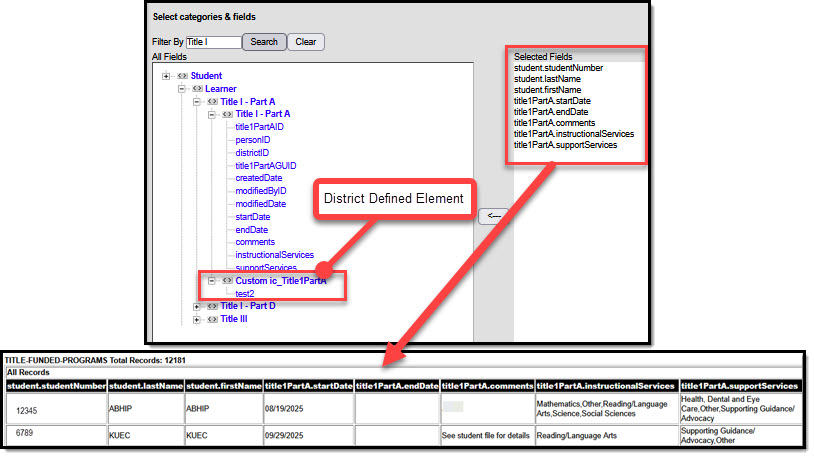
Task: Expand the Title I - Part D node
Action: pos(197,306)
